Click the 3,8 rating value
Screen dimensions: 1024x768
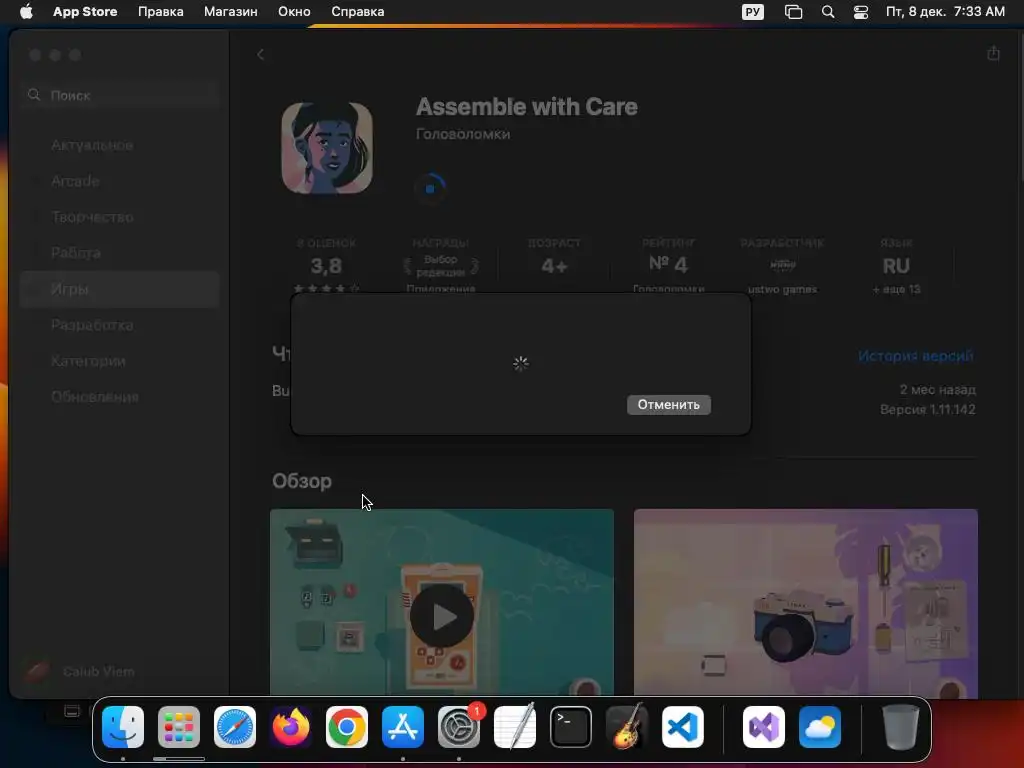(326, 266)
